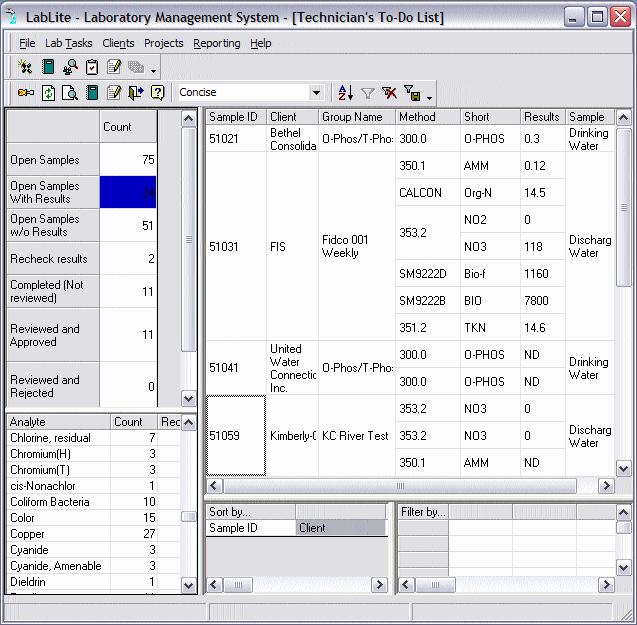This screenshot has width=637, height=625.
Task: Open the Concise view dropdown
Action: [x=316, y=93]
